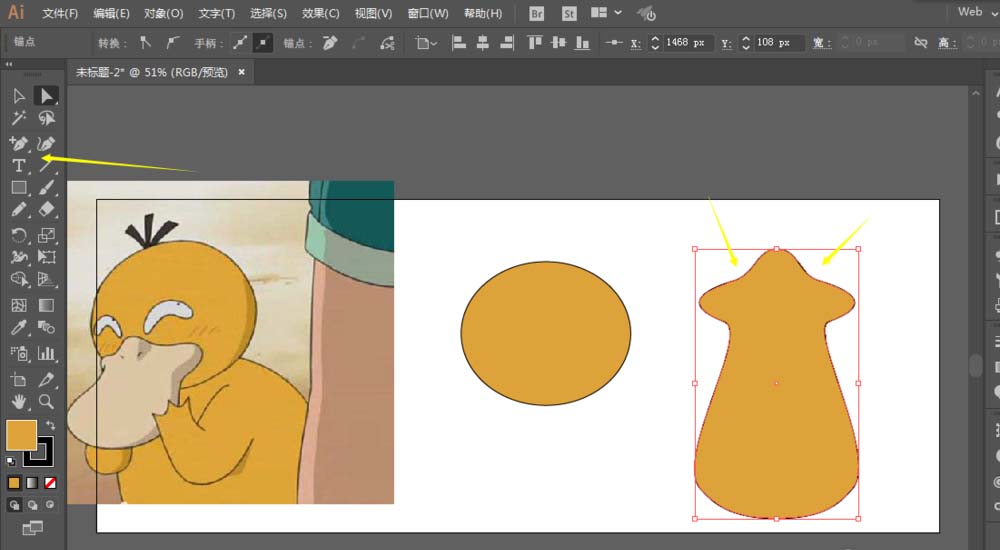Remove selected anchor points
Image resolution: width=1000 pixels, height=550 pixels.
click(330, 43)
